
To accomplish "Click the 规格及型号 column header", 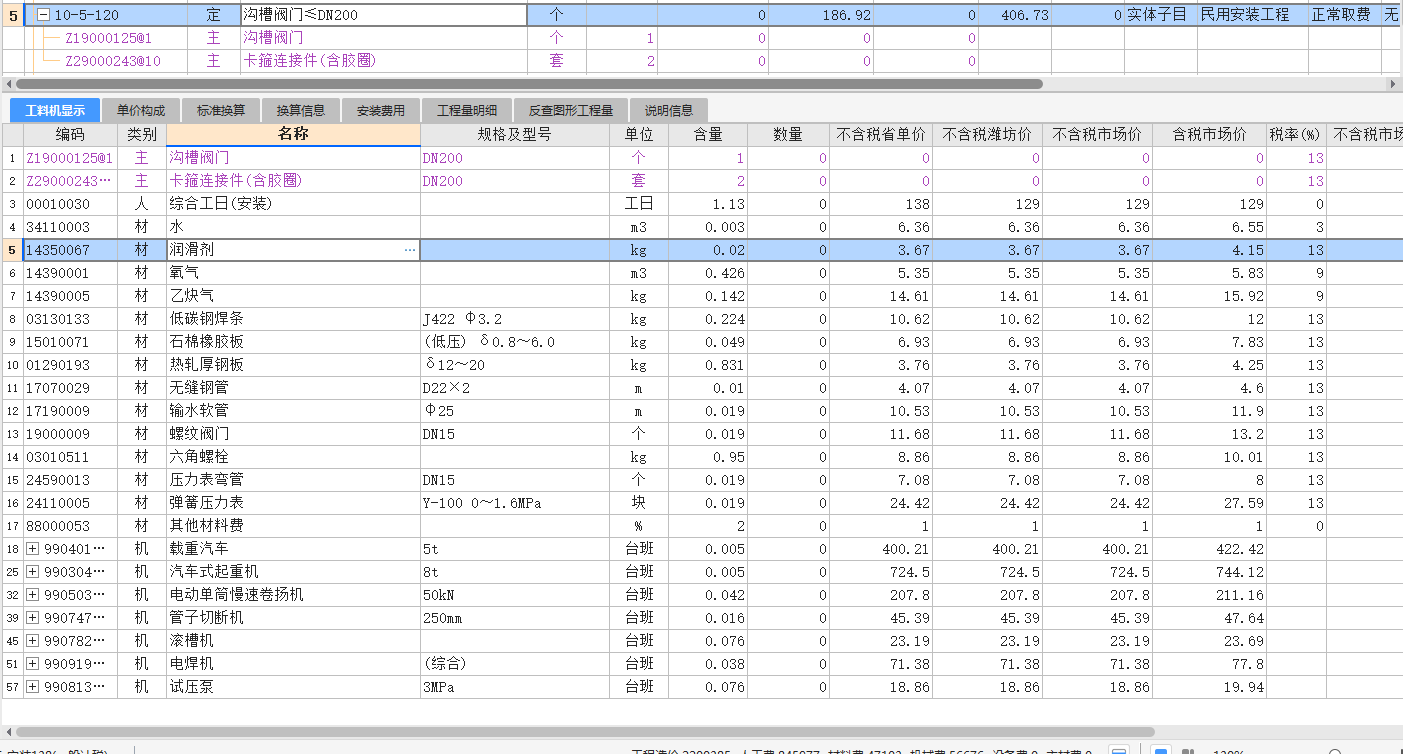I will (x=515, y=135).
